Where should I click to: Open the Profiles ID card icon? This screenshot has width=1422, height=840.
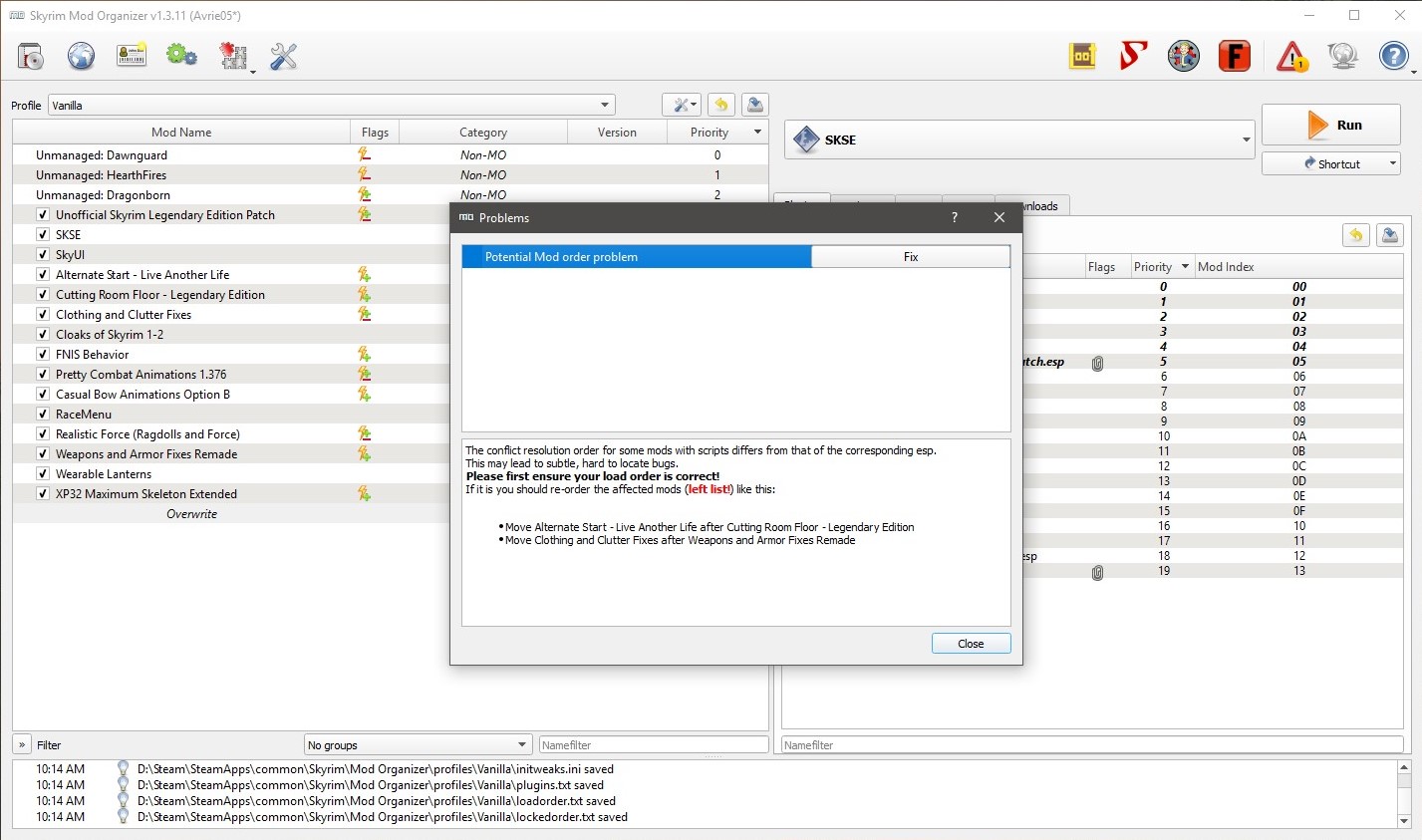pyautogui.click(x=132, y=57)
